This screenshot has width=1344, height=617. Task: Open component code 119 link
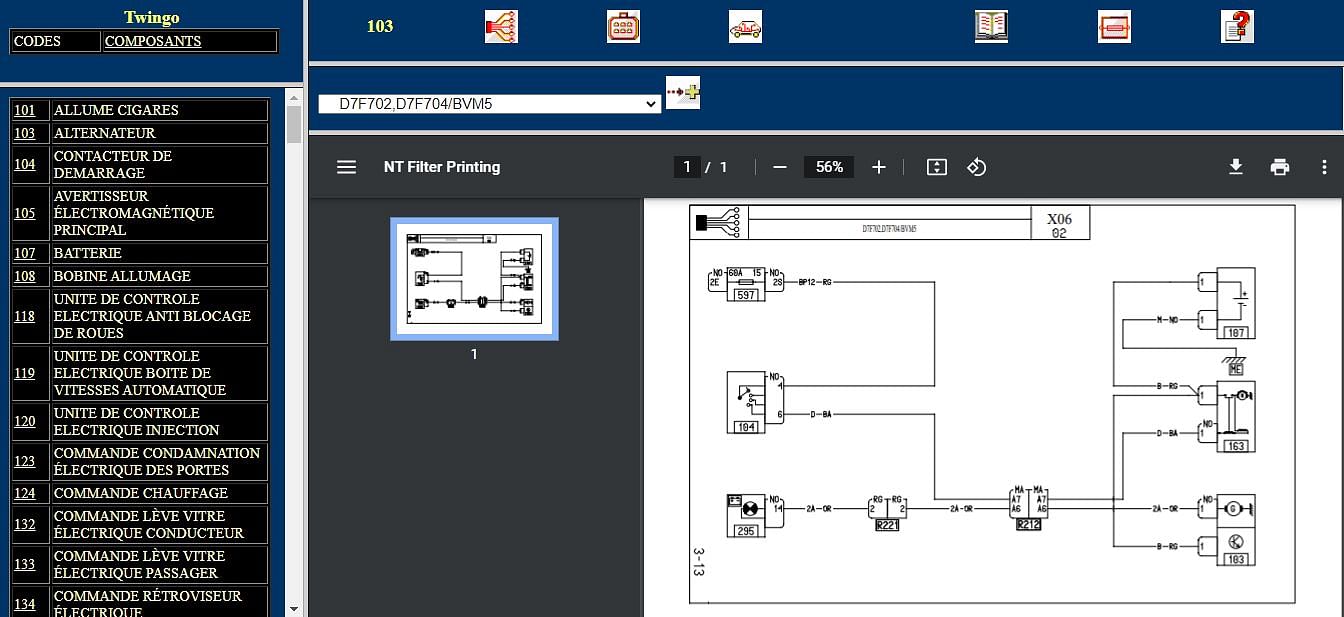tap(24, 373)
